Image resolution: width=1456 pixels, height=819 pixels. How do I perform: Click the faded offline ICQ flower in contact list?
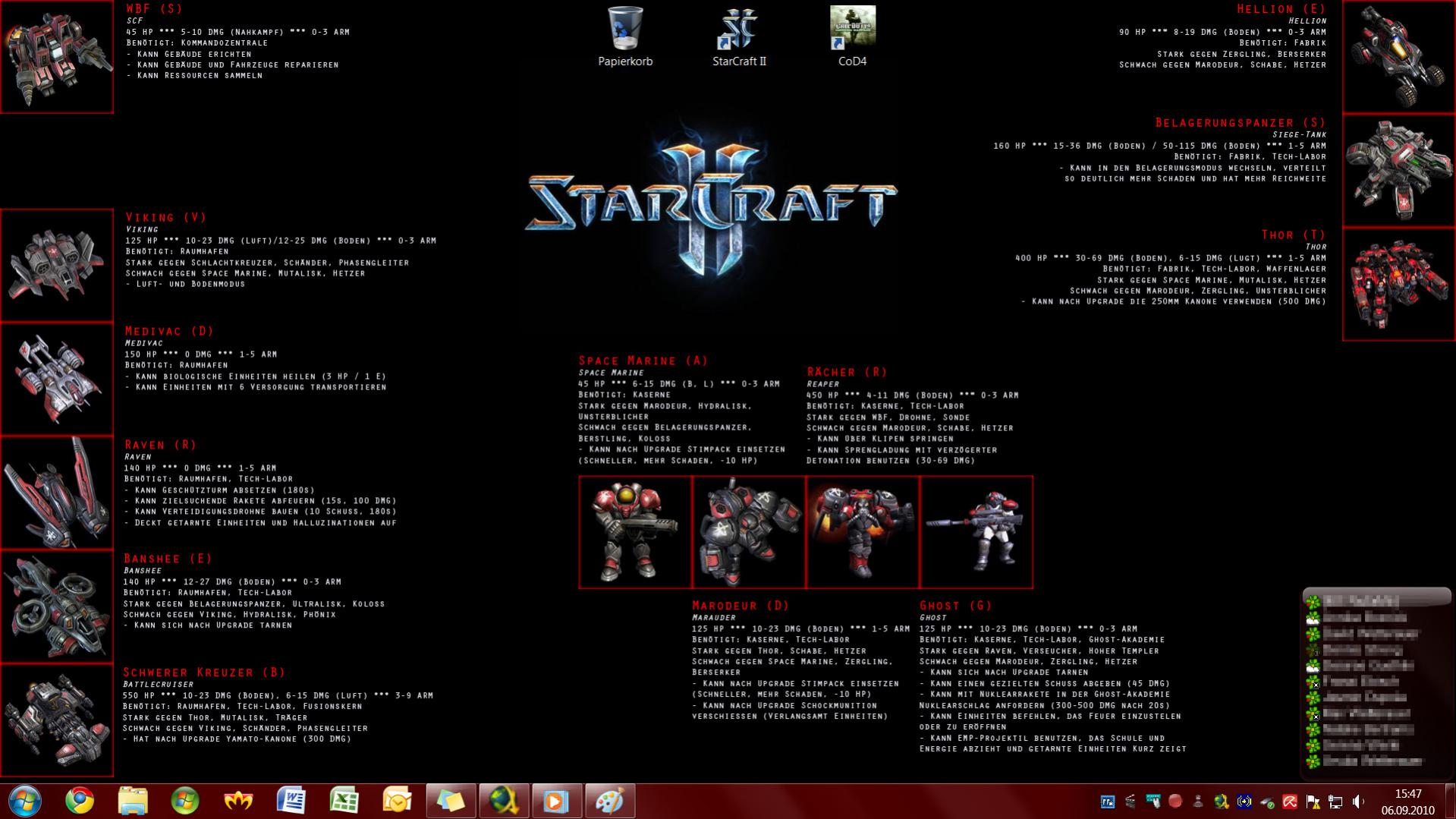click(x=1313, y=650)
